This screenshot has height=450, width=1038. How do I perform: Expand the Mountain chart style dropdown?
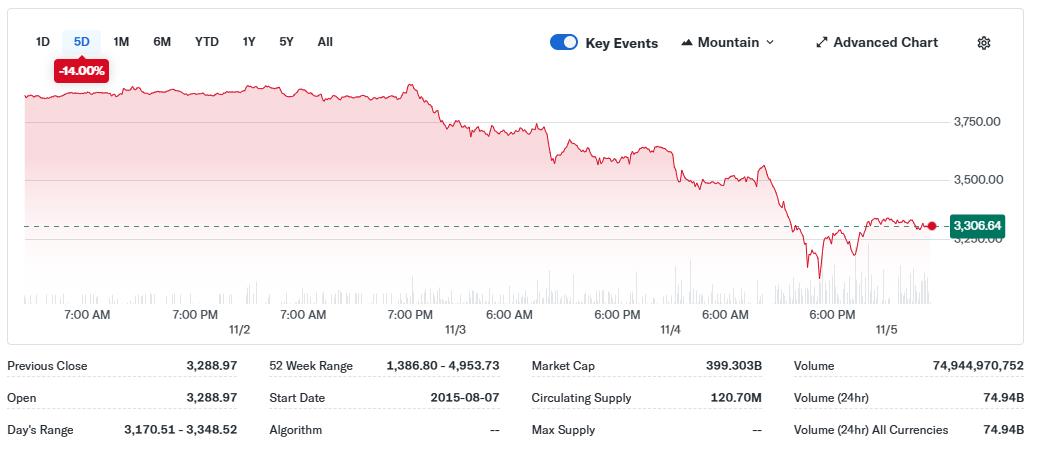click(769, 43)
